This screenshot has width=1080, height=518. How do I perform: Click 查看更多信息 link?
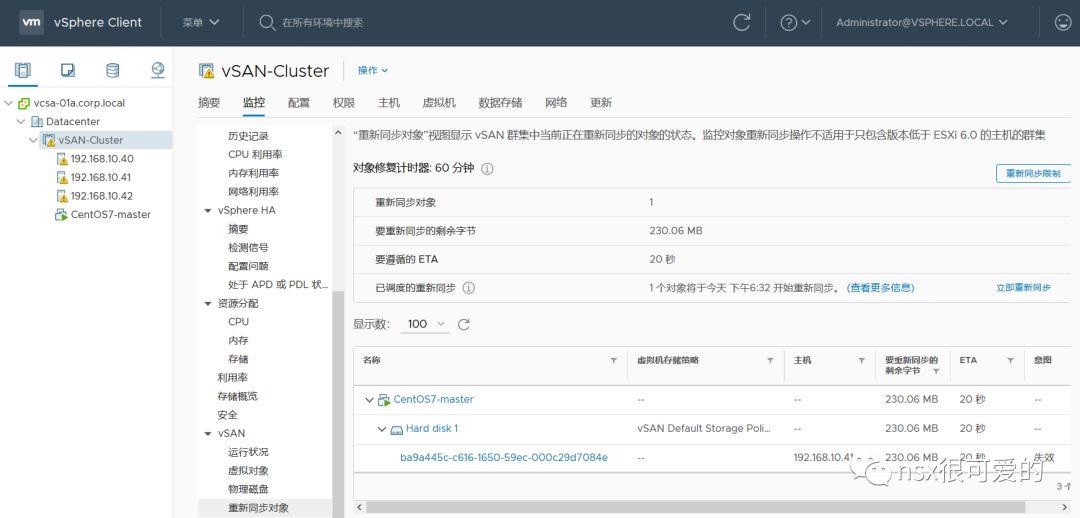point(882,288)
